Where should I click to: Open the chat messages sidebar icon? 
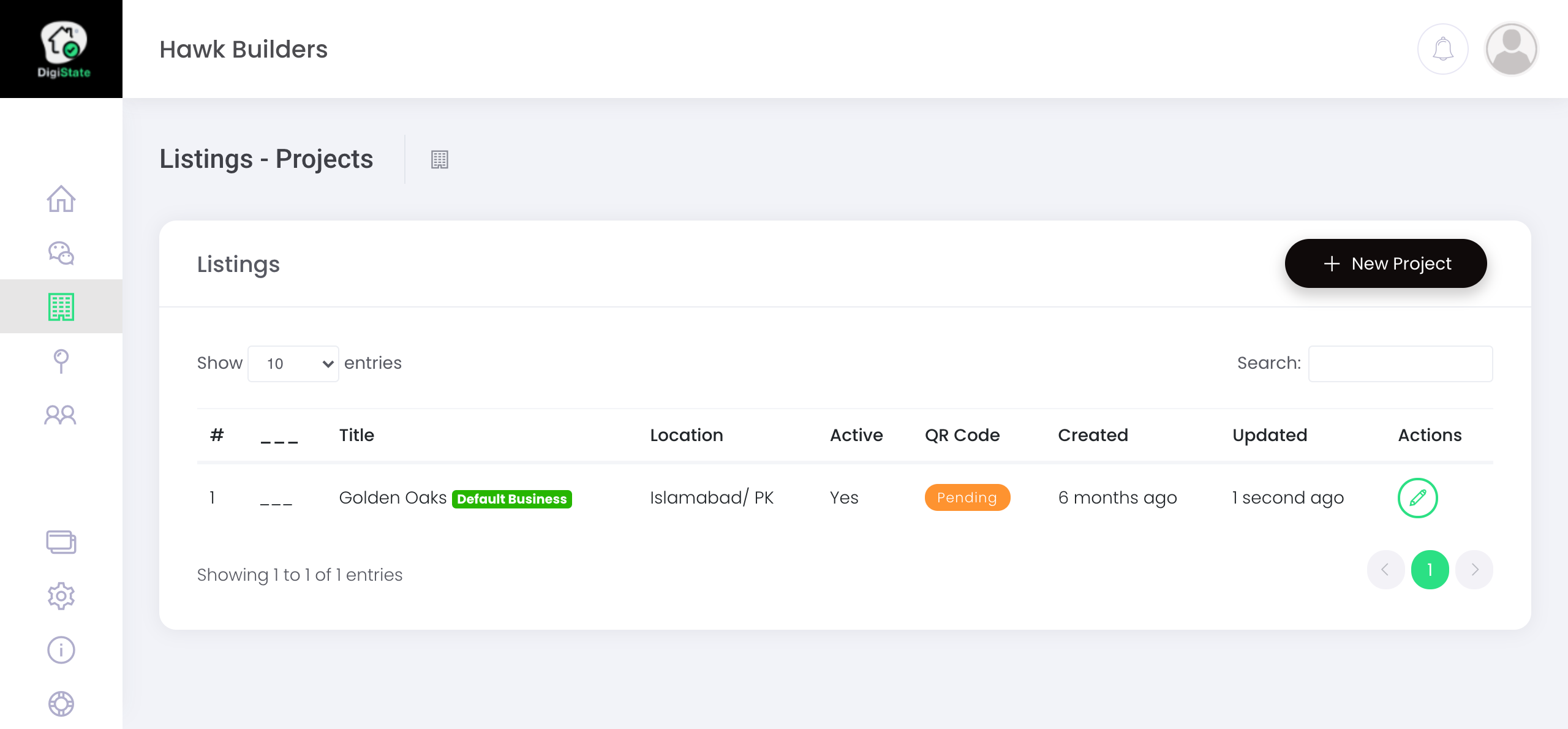(61, 252)
